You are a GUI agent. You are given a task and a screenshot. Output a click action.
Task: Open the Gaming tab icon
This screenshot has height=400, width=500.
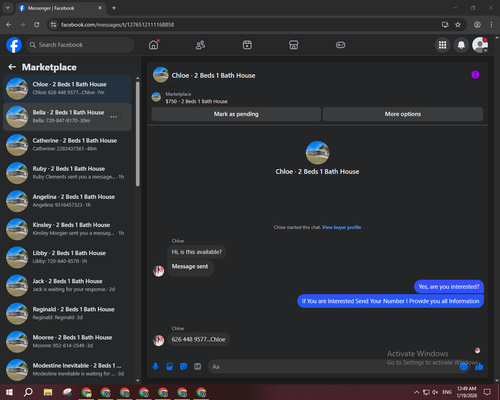pyautogui.click(x=340, y=45)
